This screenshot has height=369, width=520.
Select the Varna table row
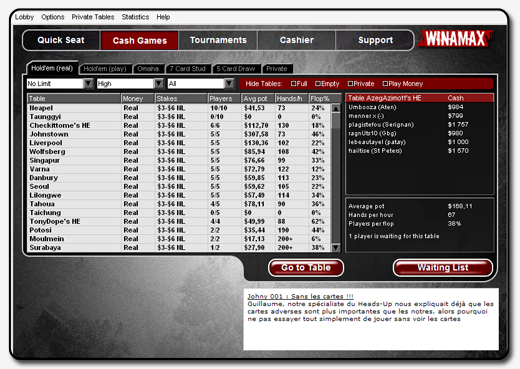click(x=179, y=169)
